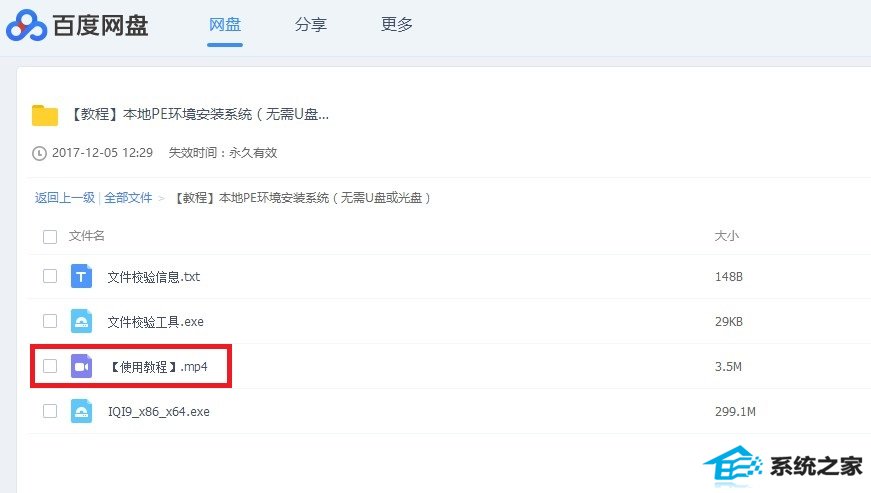The height and width of the screenshot is (493, 871).
Task: Click the size value 3.5M
Action: pyautogui.click(x=728, y=366)
